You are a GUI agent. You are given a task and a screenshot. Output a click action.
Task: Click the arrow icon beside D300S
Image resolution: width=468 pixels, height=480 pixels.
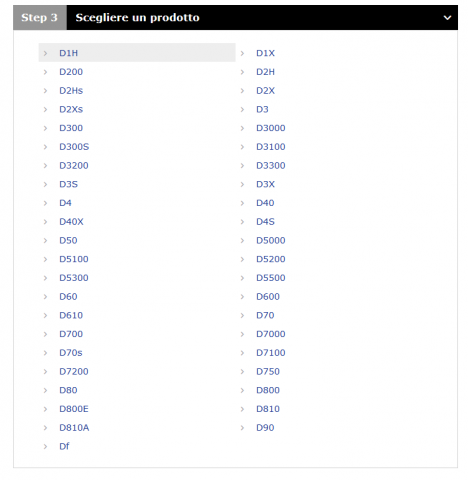tap(45, 147)
